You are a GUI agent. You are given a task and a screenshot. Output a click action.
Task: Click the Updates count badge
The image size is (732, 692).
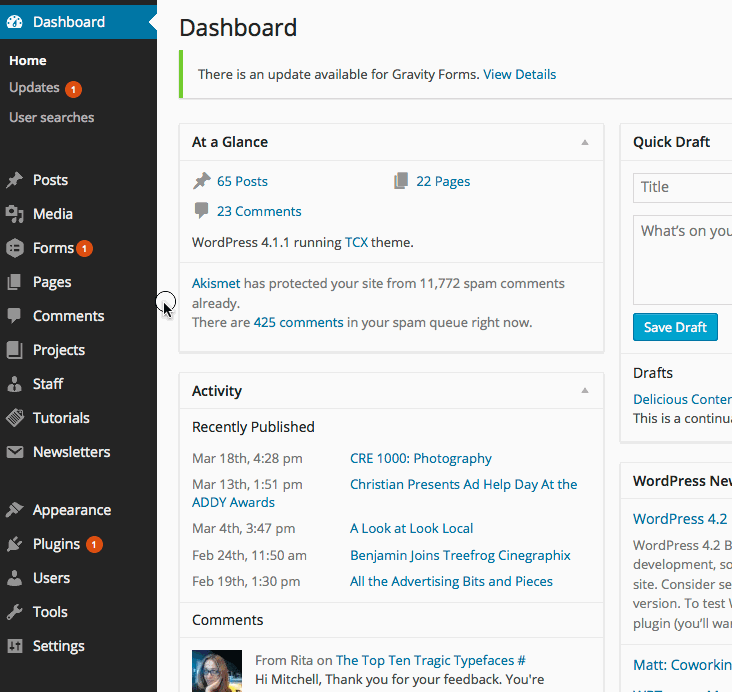[x=73, y=89]
